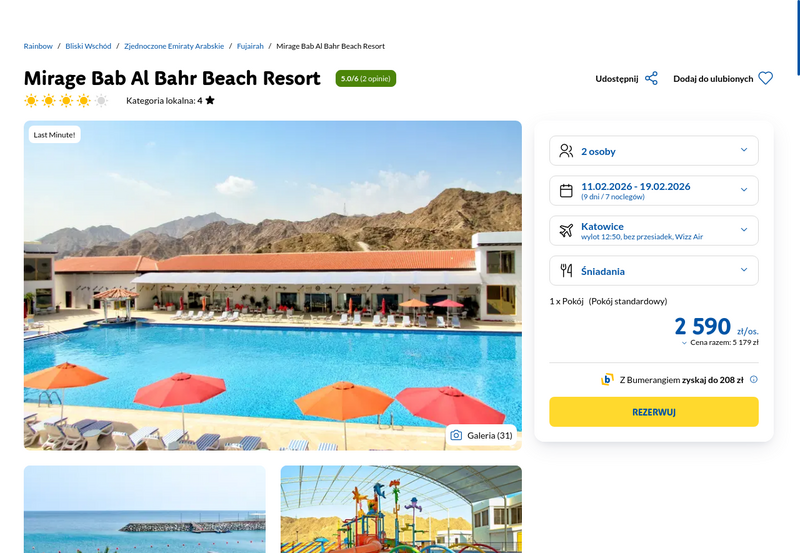The width and height of the screenshot is (800, 553).
Task: Click the fork and knife meal icon
Action: click(x=566, y=270)
